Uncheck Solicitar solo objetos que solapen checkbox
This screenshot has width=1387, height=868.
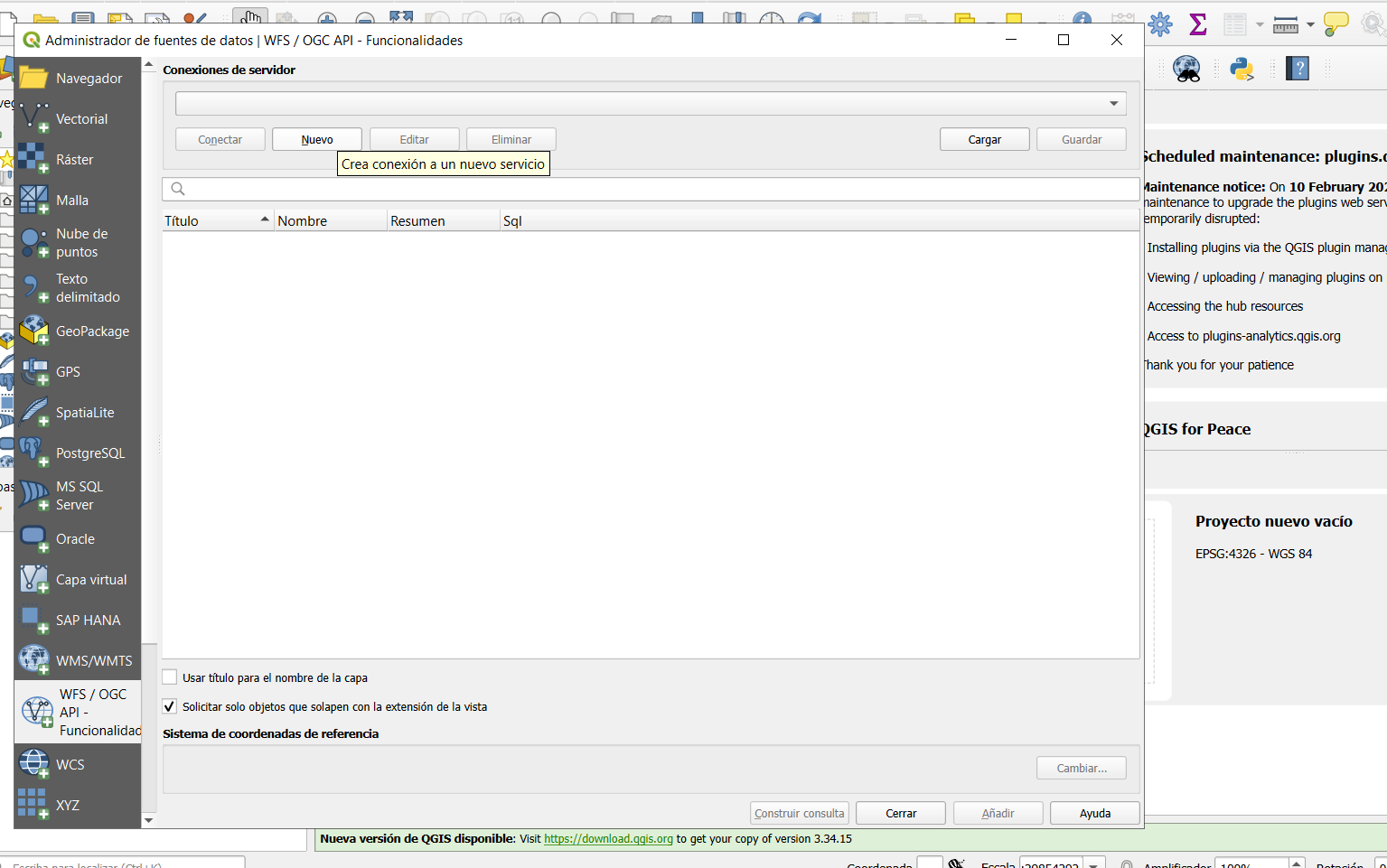tap(170, 706)
